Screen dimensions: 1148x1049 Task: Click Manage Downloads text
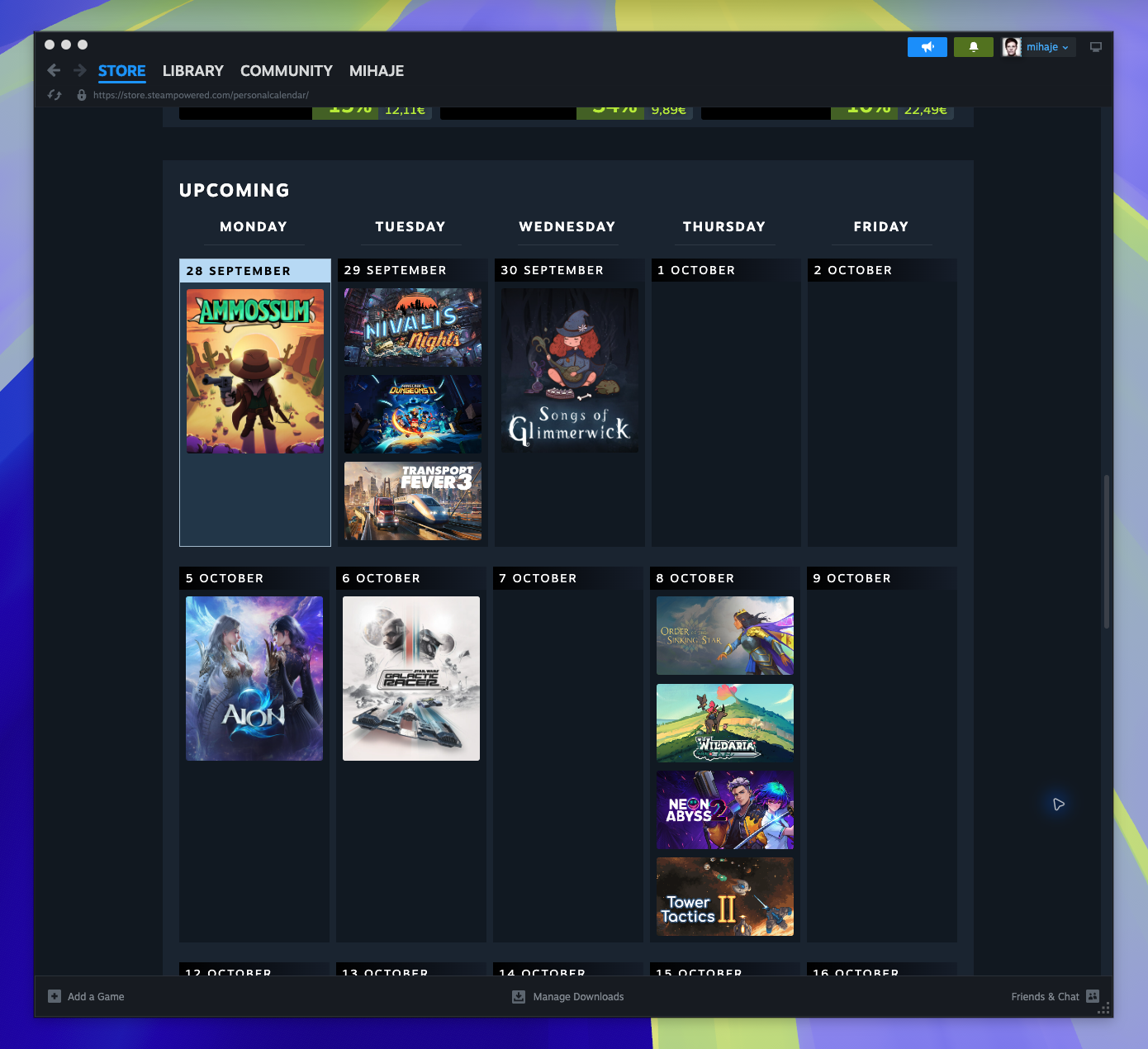[x=578, y=997]
